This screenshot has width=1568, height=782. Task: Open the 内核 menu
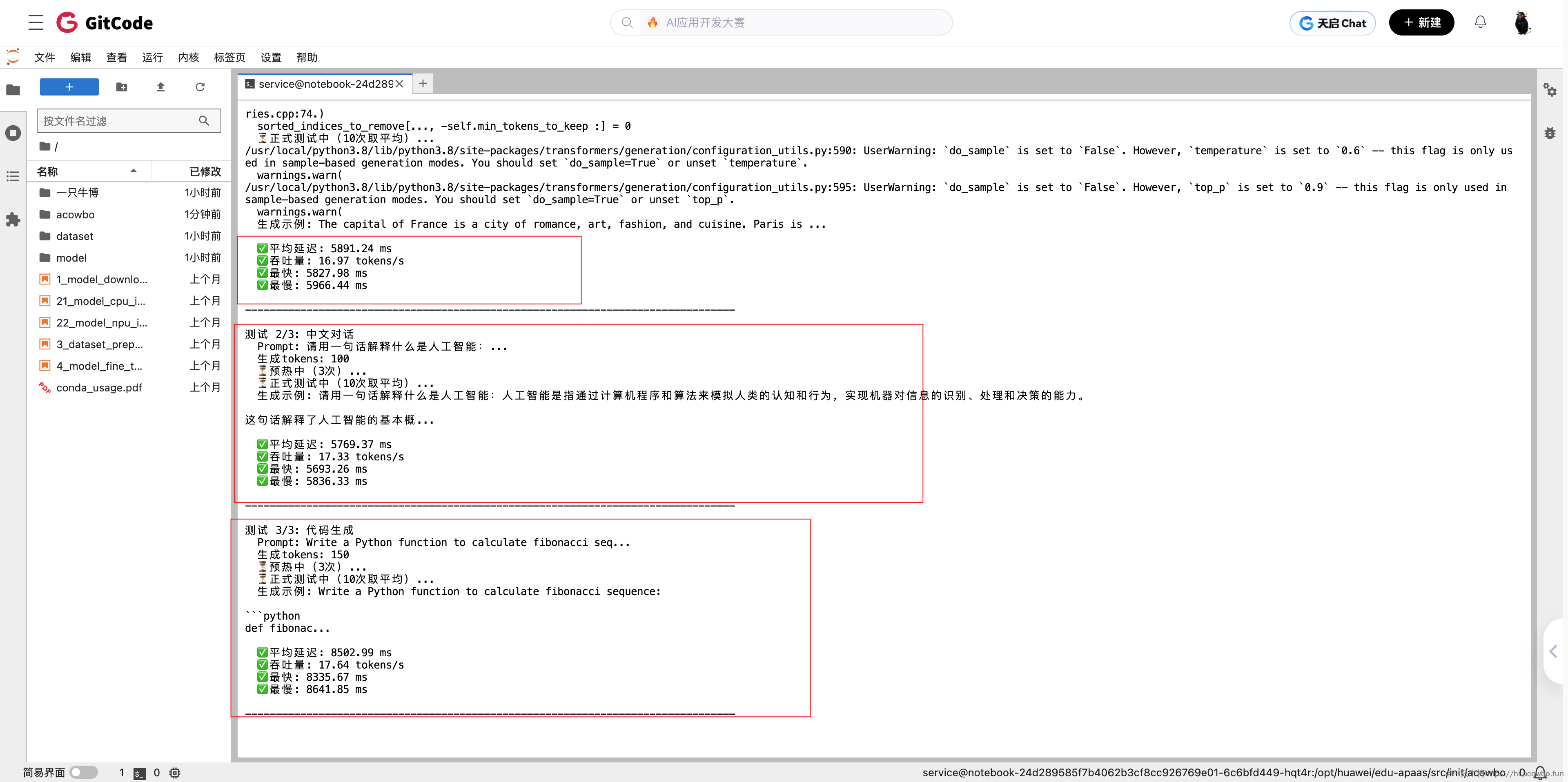pos(188,57)
